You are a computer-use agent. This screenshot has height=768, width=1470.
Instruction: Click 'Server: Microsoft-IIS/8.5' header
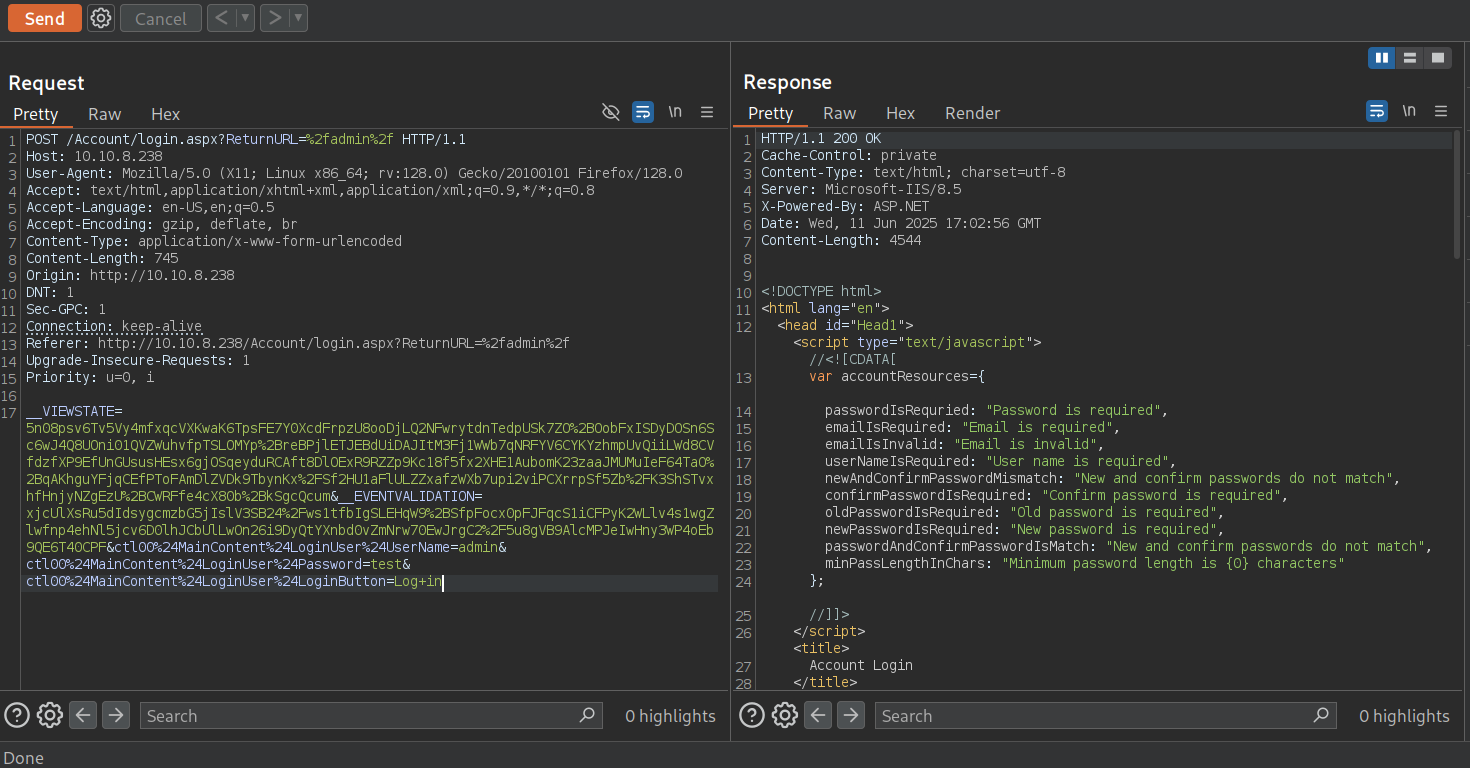tap(861, 189)
